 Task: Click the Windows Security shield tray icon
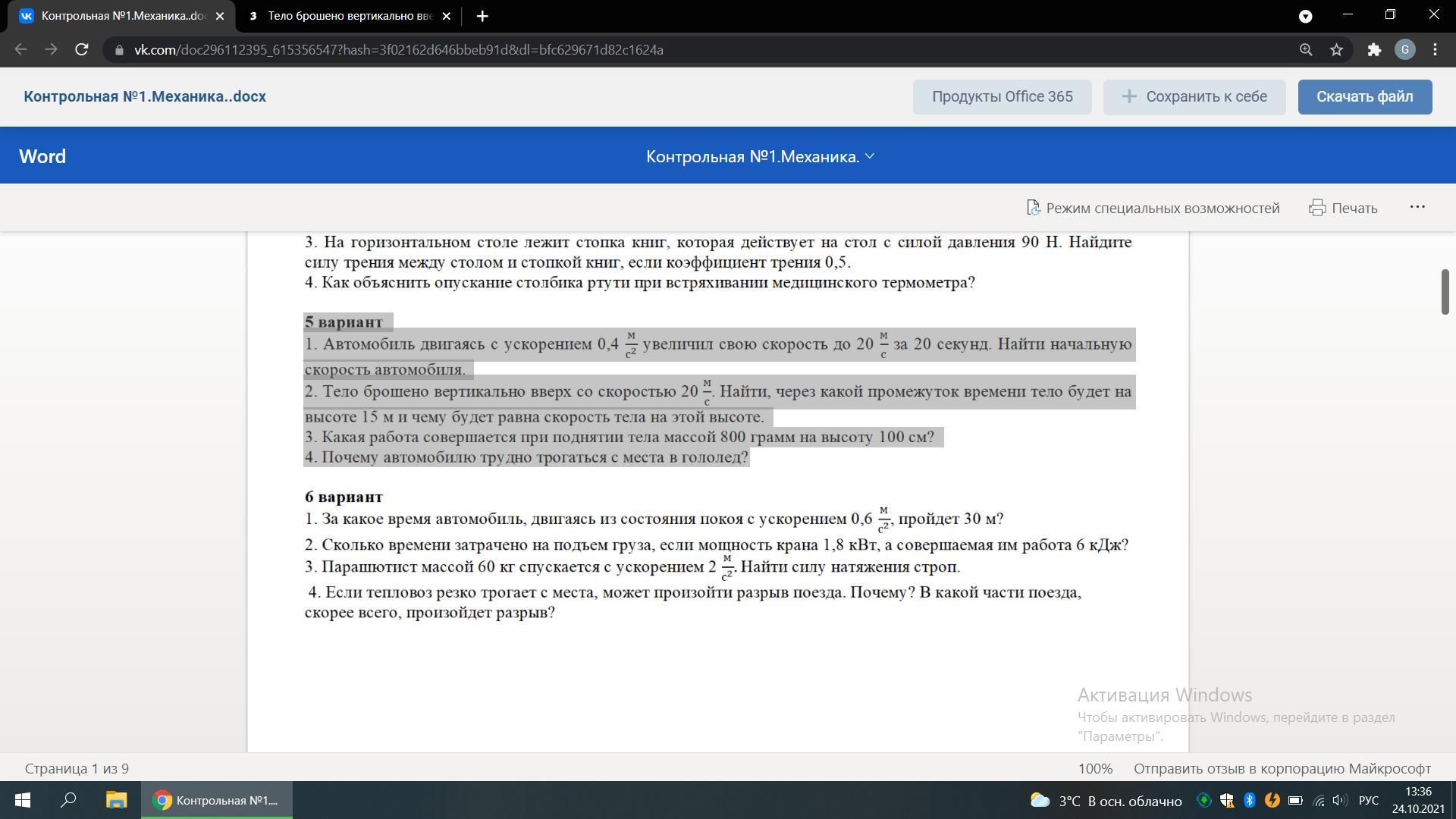pyautogui.click(x=1226, y=800)
